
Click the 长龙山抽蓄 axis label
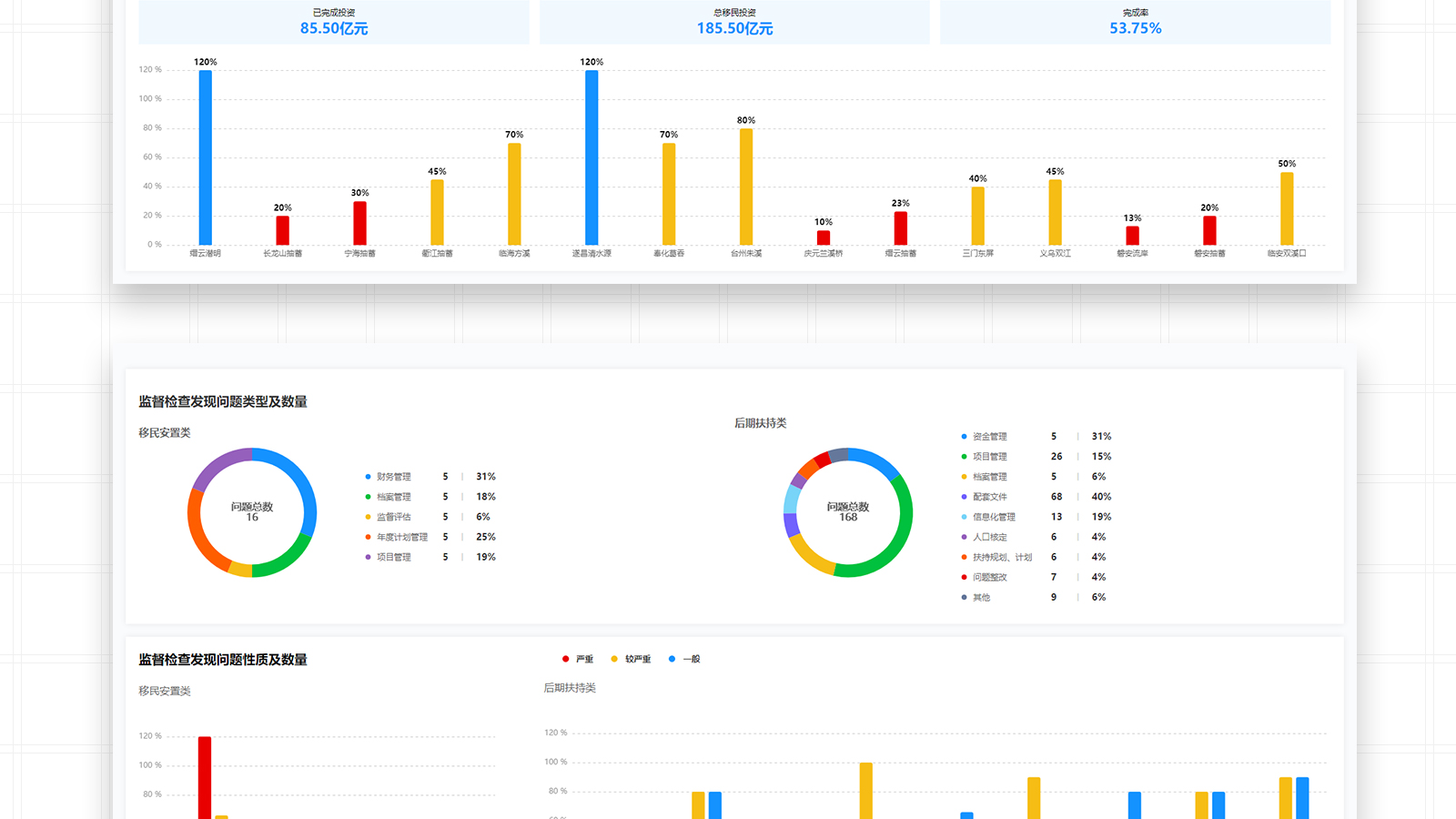coord(283,254)
